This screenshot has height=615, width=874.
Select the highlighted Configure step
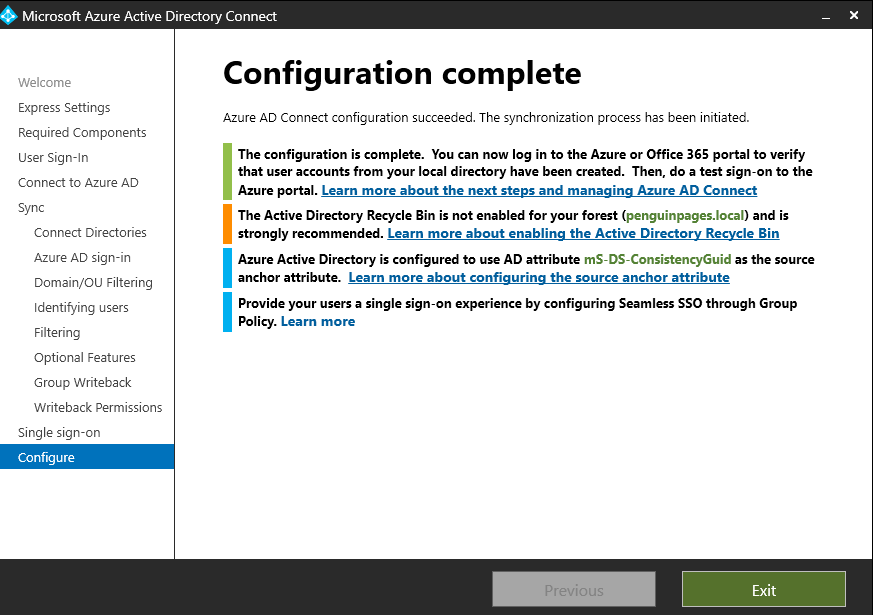(x=87, y=457)
